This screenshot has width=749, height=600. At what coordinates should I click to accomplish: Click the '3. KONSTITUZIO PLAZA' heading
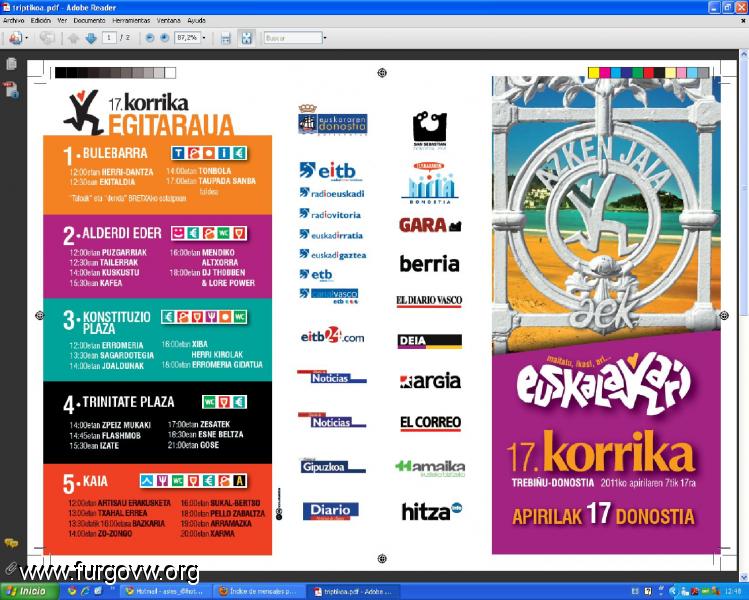(107, 322)
